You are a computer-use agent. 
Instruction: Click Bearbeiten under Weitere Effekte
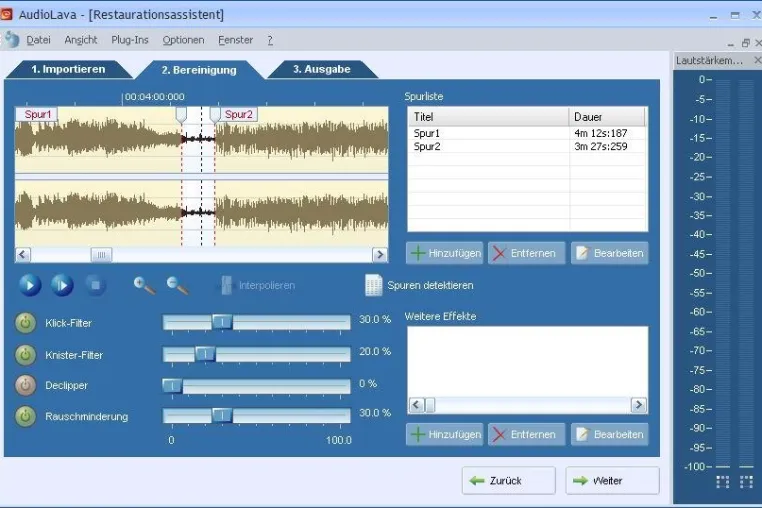pos(609,434)
